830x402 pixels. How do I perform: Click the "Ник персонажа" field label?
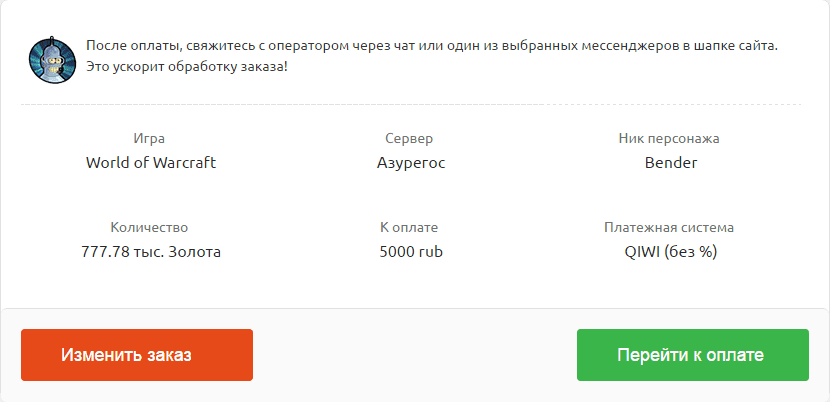pos(669,139)
